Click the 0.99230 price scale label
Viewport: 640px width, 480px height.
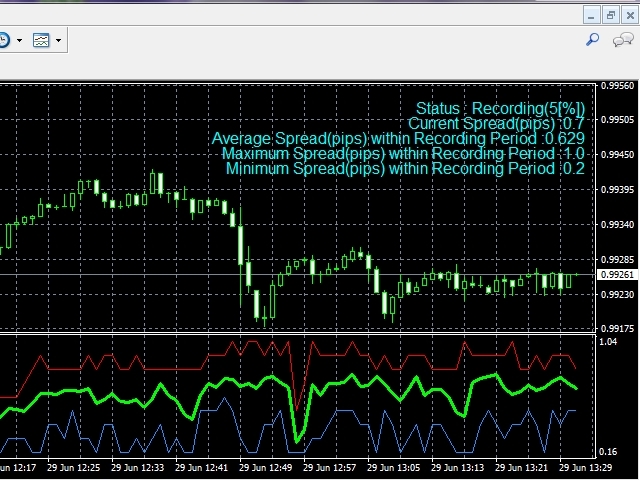click(618, 294)
